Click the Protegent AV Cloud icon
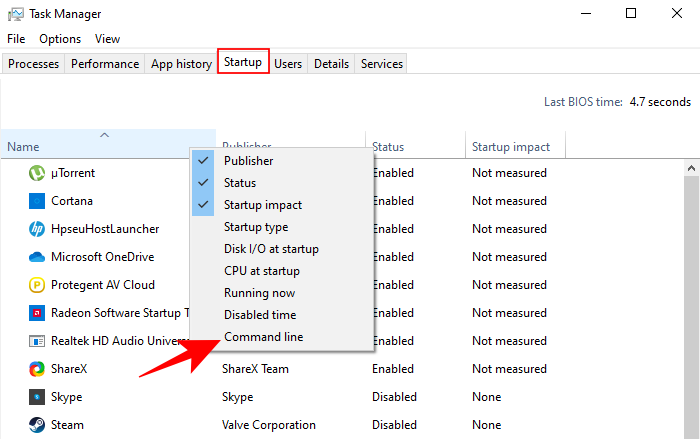This screenshot has height=439, width=700. coord(36,285)
